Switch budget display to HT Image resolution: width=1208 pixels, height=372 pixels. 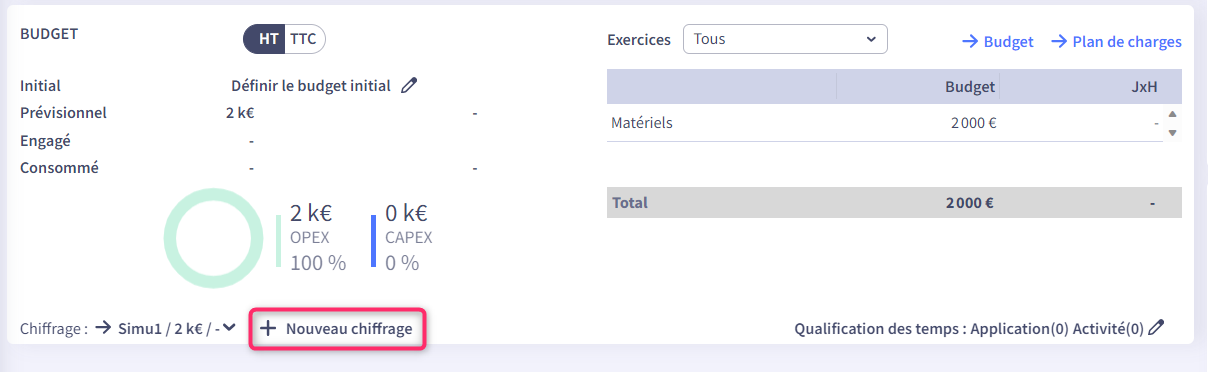(x=268, y=39)
